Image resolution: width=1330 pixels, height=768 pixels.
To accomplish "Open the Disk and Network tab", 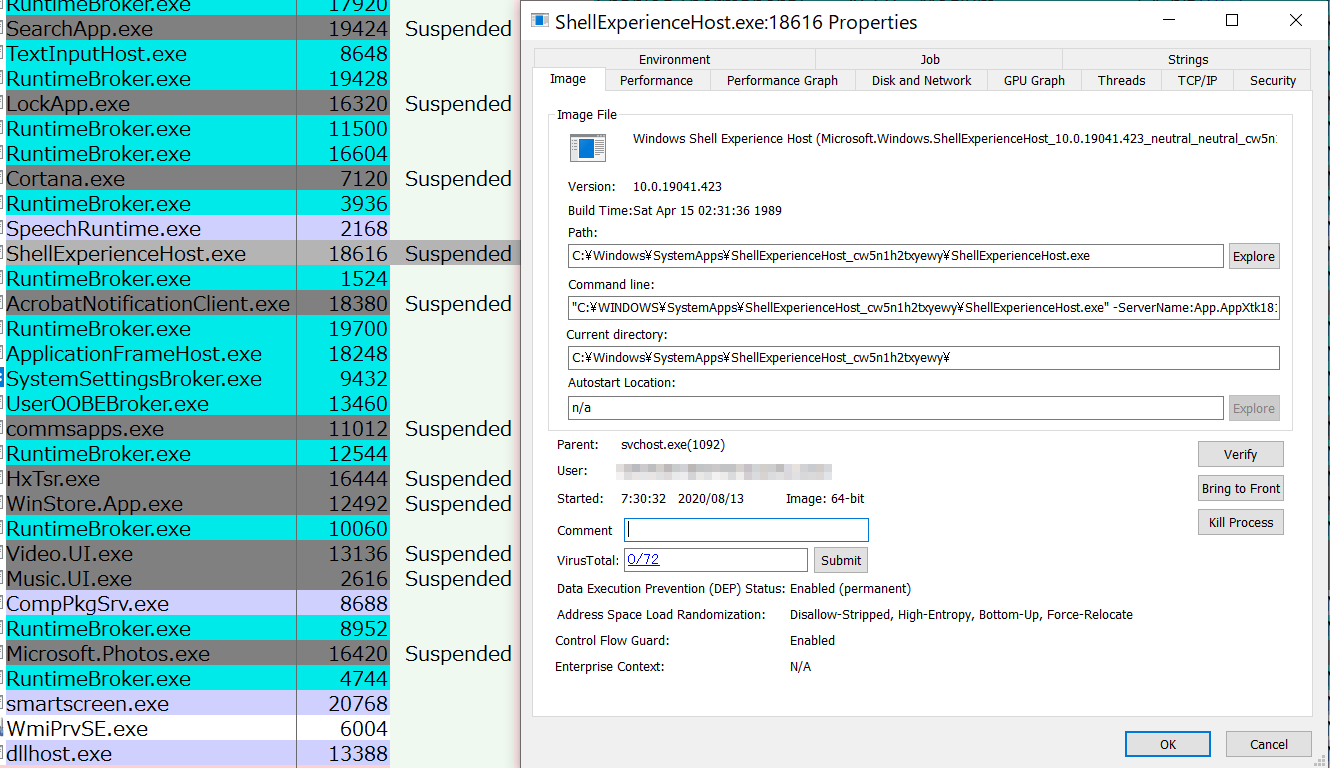I will [921, 81].
